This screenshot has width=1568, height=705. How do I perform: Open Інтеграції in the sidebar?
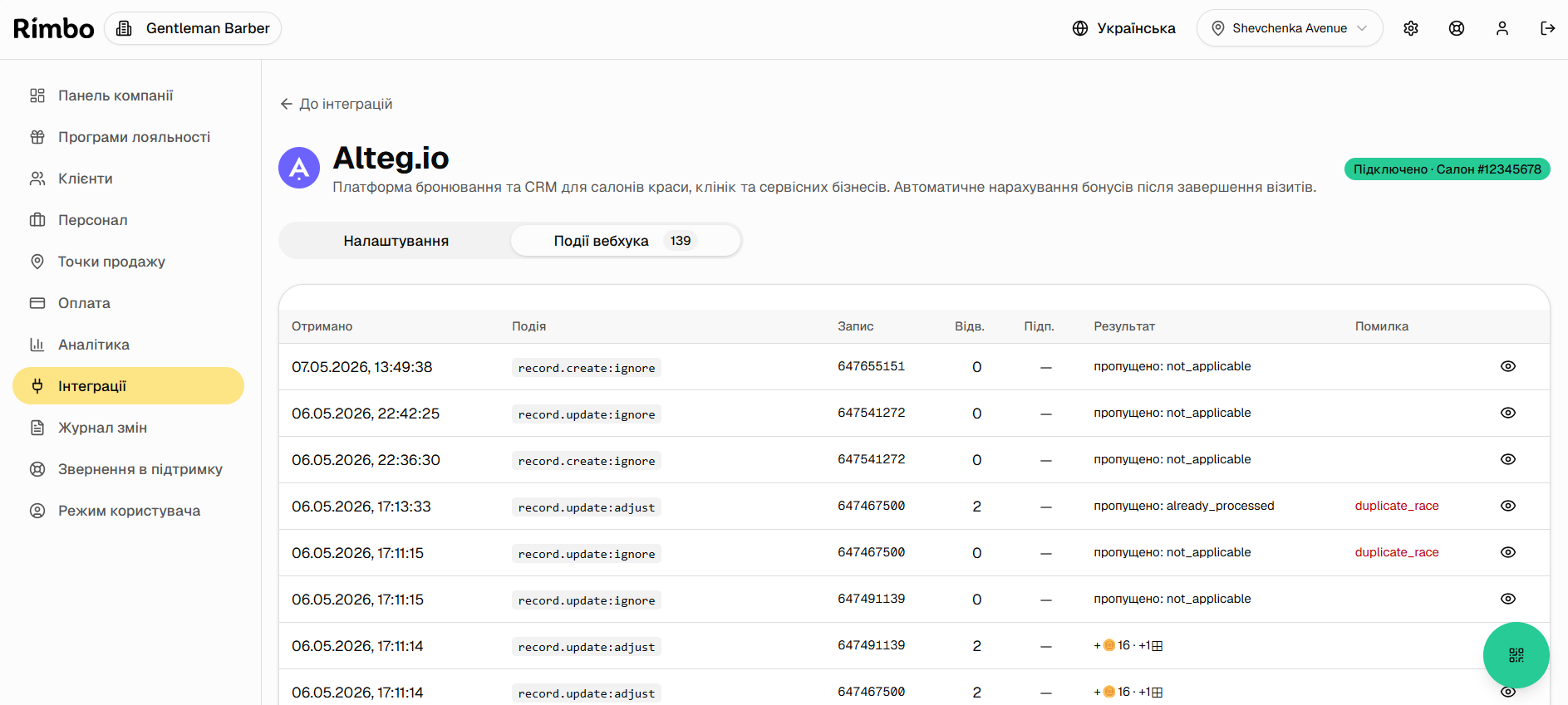(129, 386)
